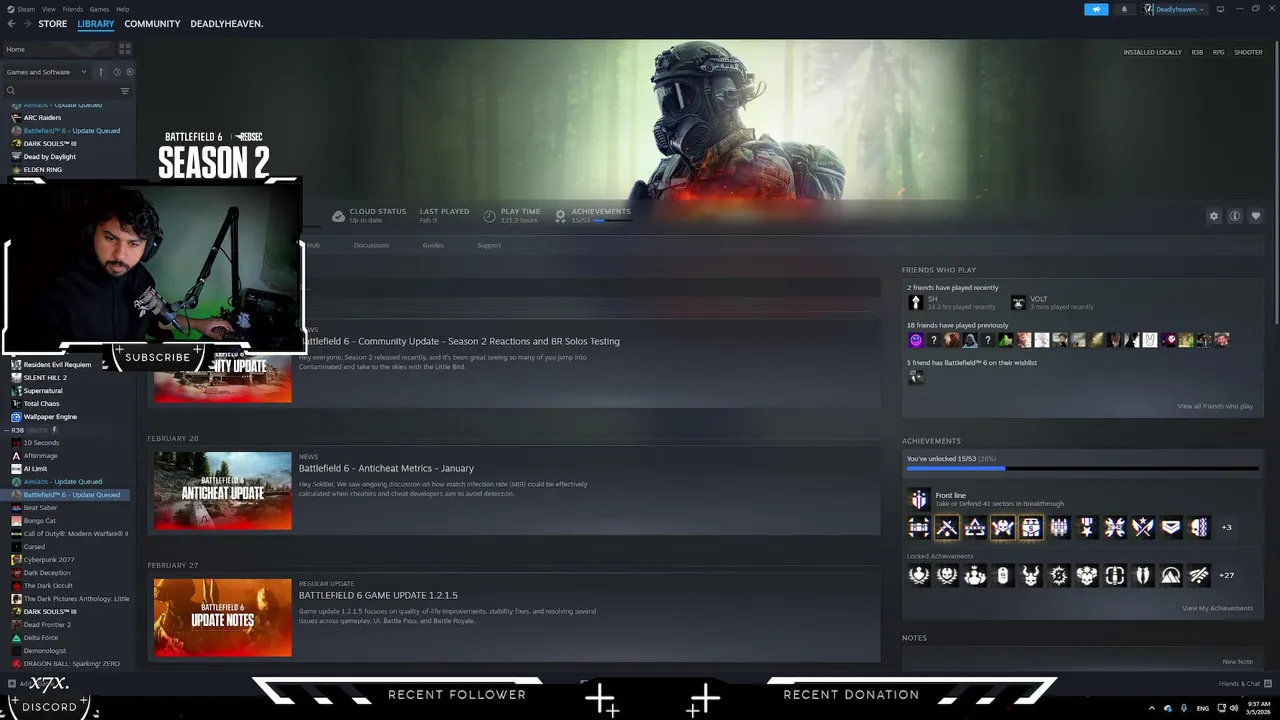Open friend VOLT's avatar
Viewport: 1280px width, 720px height.
(1018, 302)
